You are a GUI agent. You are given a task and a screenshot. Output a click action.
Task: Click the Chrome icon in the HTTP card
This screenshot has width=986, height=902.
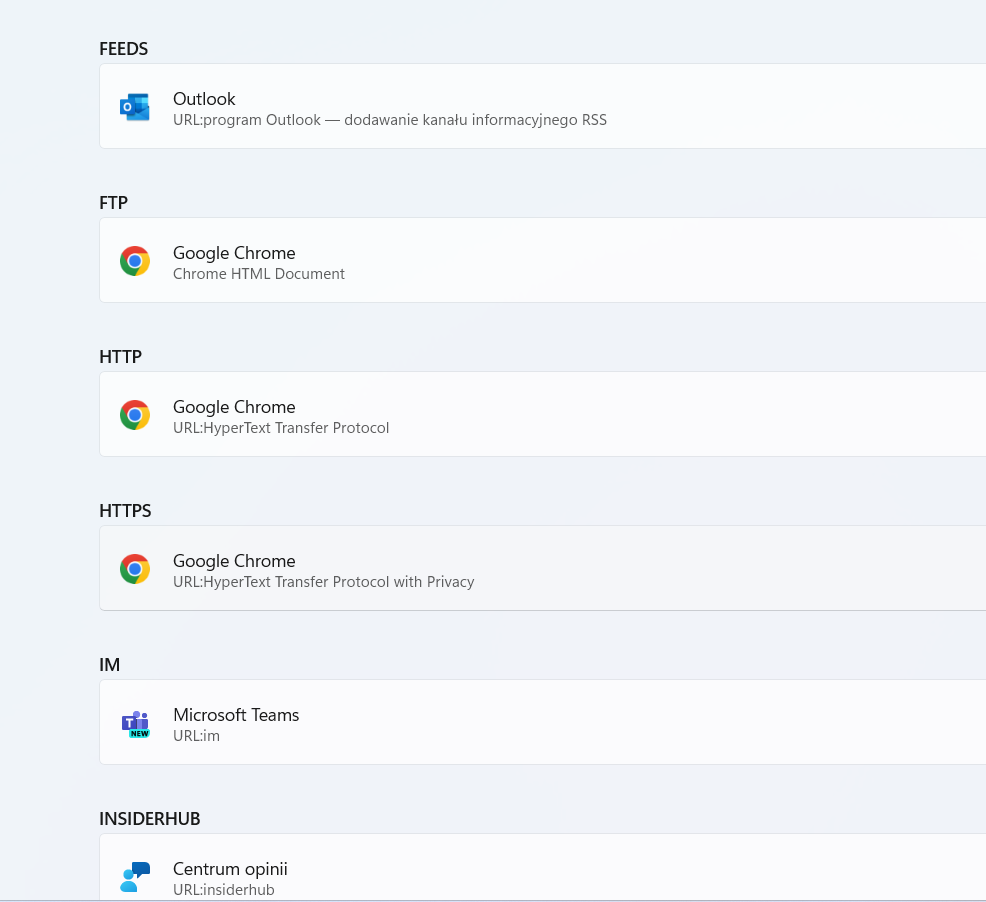coord(135,415)
